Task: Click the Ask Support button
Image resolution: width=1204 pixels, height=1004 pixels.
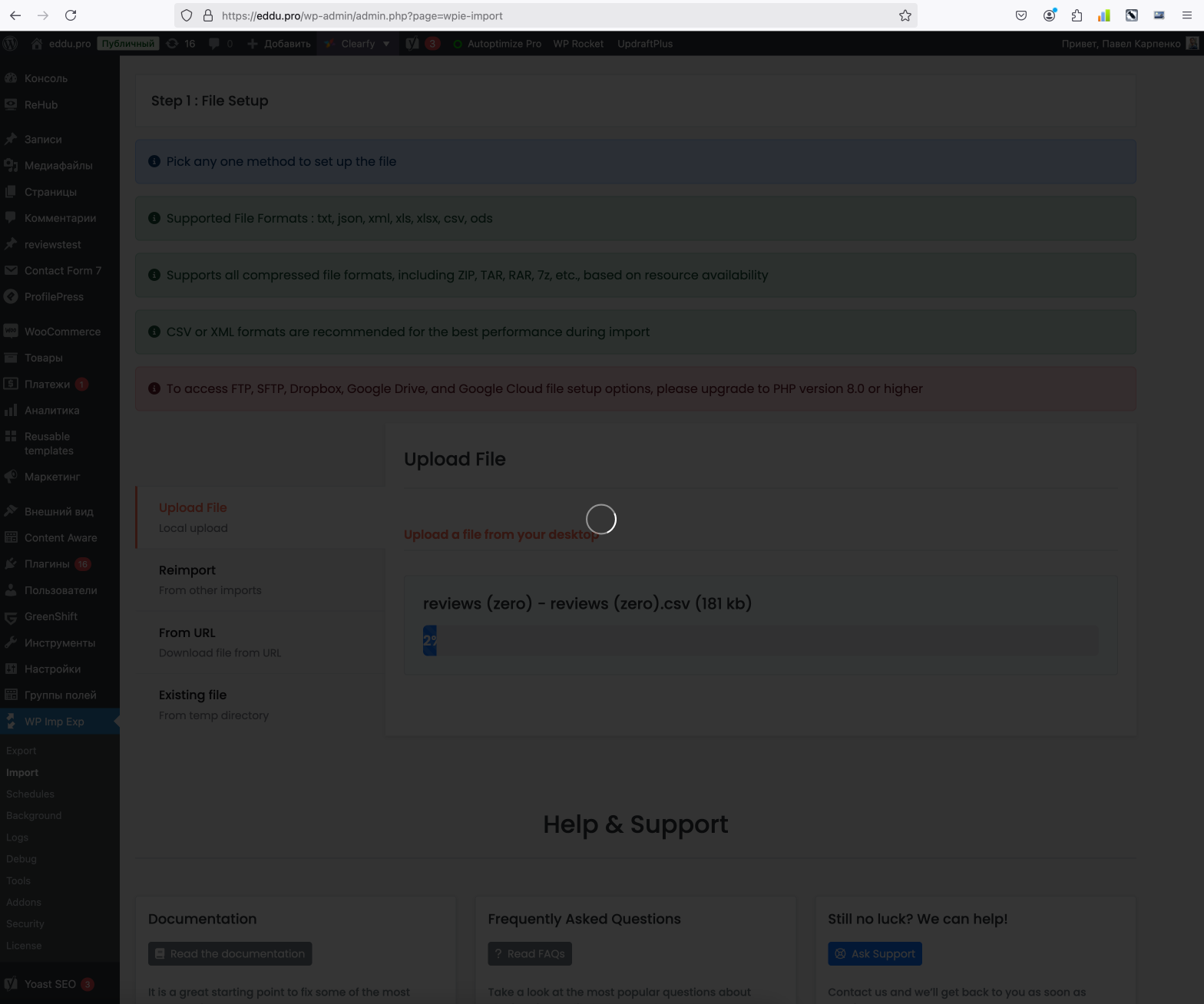Action: pyautogui.click(x=875, y=953)
